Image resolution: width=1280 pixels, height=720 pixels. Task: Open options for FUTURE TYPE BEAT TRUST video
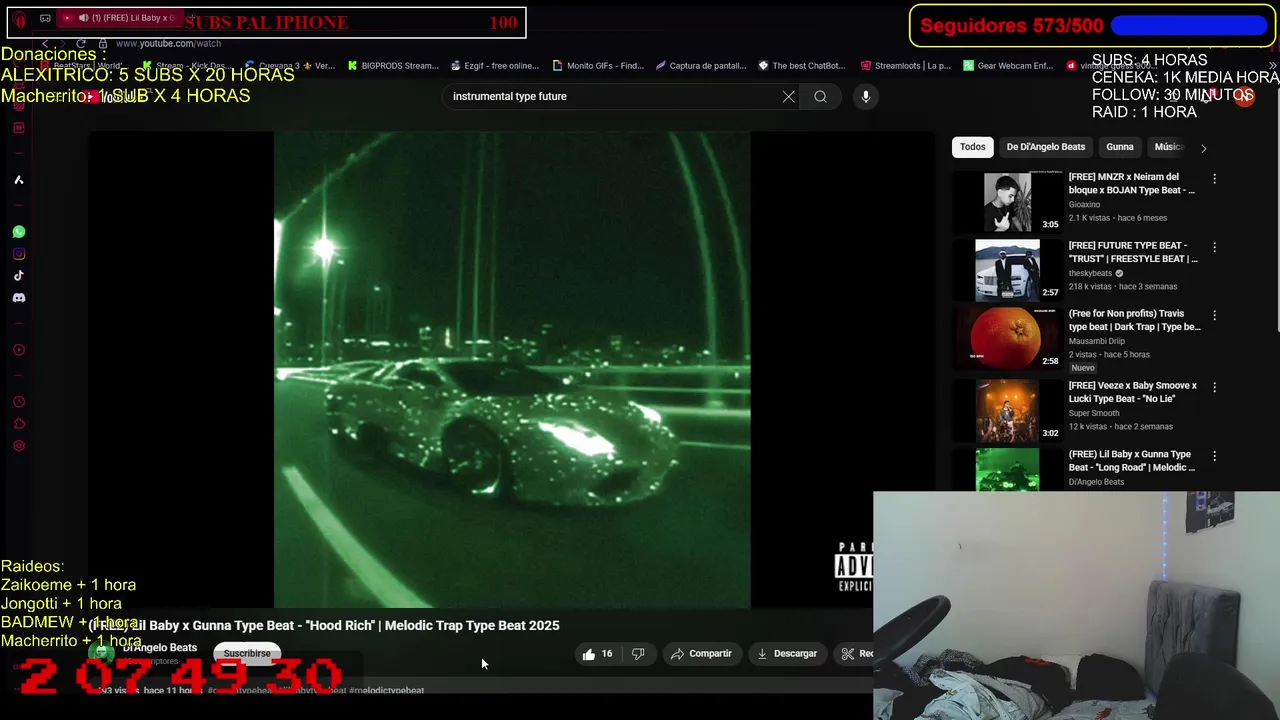pyautogui.click(x=1214, y=247)
